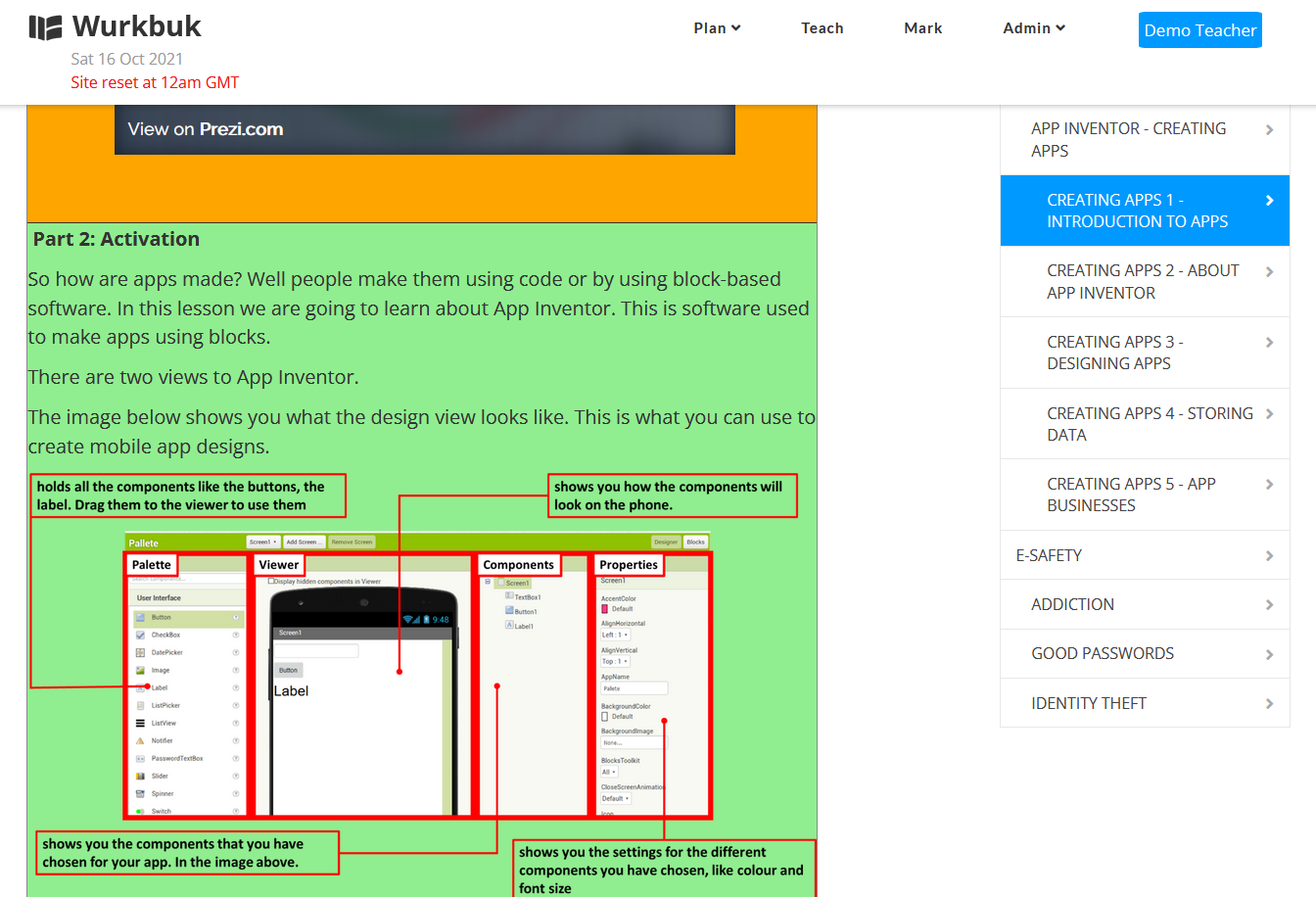Click the AccentColor Default color swatch
1316x897 pixels.
click(605, 609)
